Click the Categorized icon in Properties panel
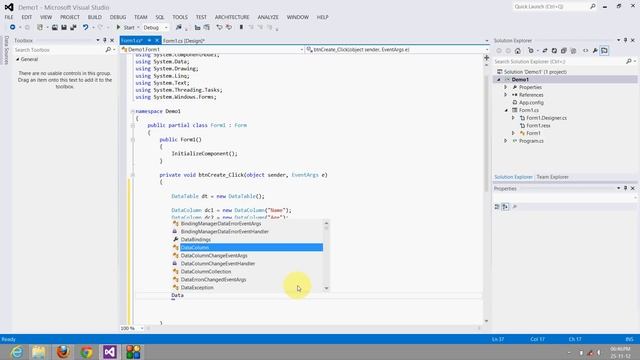Screen dimensions: 640x360 pyautogui.click(x=497, y=207)
